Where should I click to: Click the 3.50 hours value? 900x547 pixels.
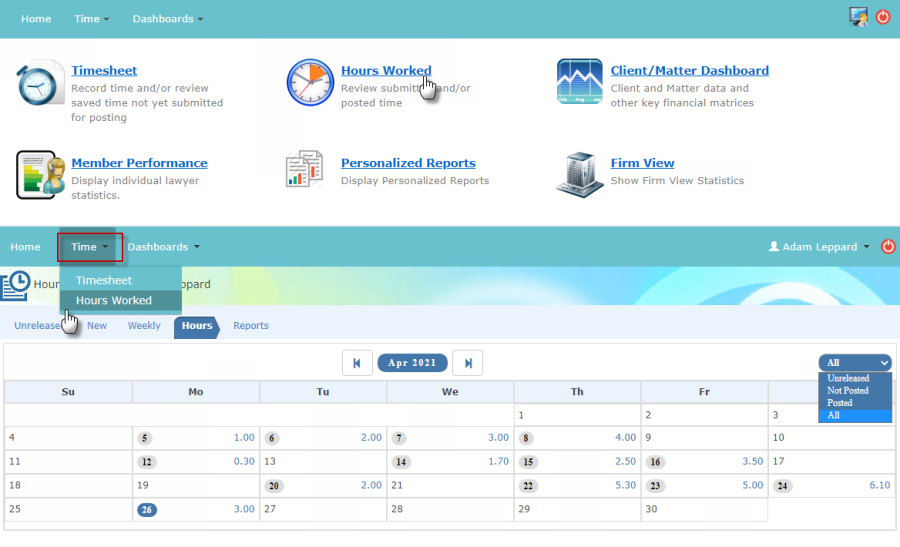coord(752,461)
